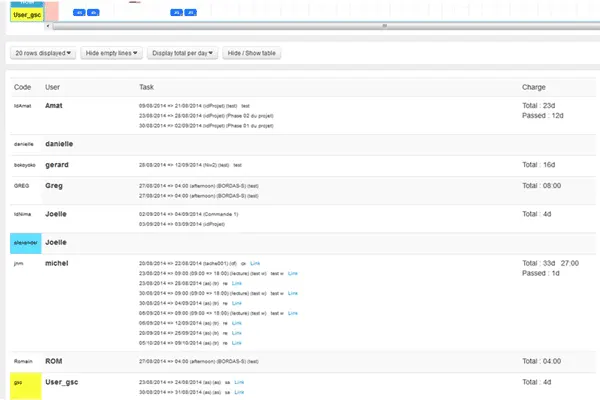The width and height of the screenshot is (600, 400).
Task: Select the last blue marker in the User_gsc timeline
Action: coord(191,13)
